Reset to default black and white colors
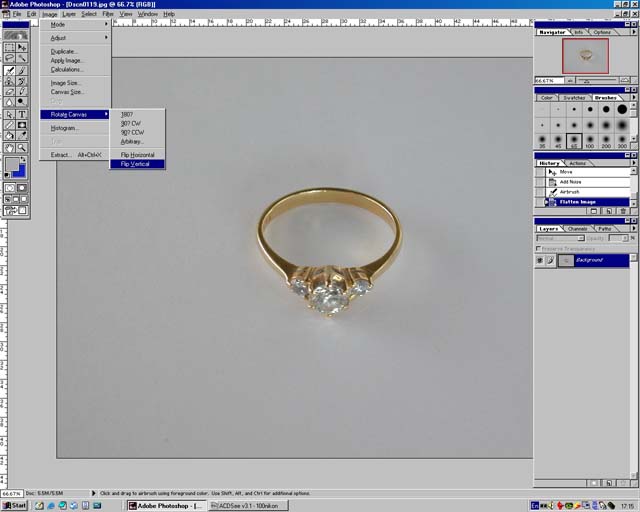This screenshot has width=640, height=512. point(7,175)
